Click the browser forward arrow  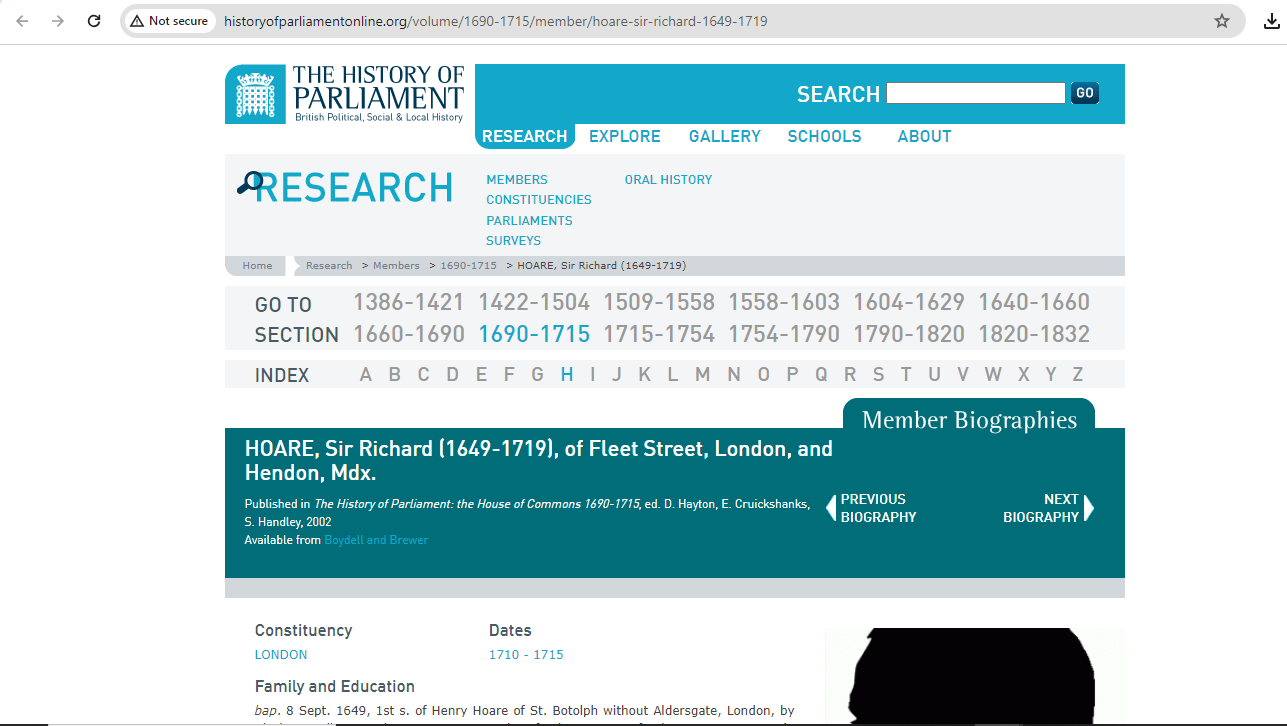point(58,21)
